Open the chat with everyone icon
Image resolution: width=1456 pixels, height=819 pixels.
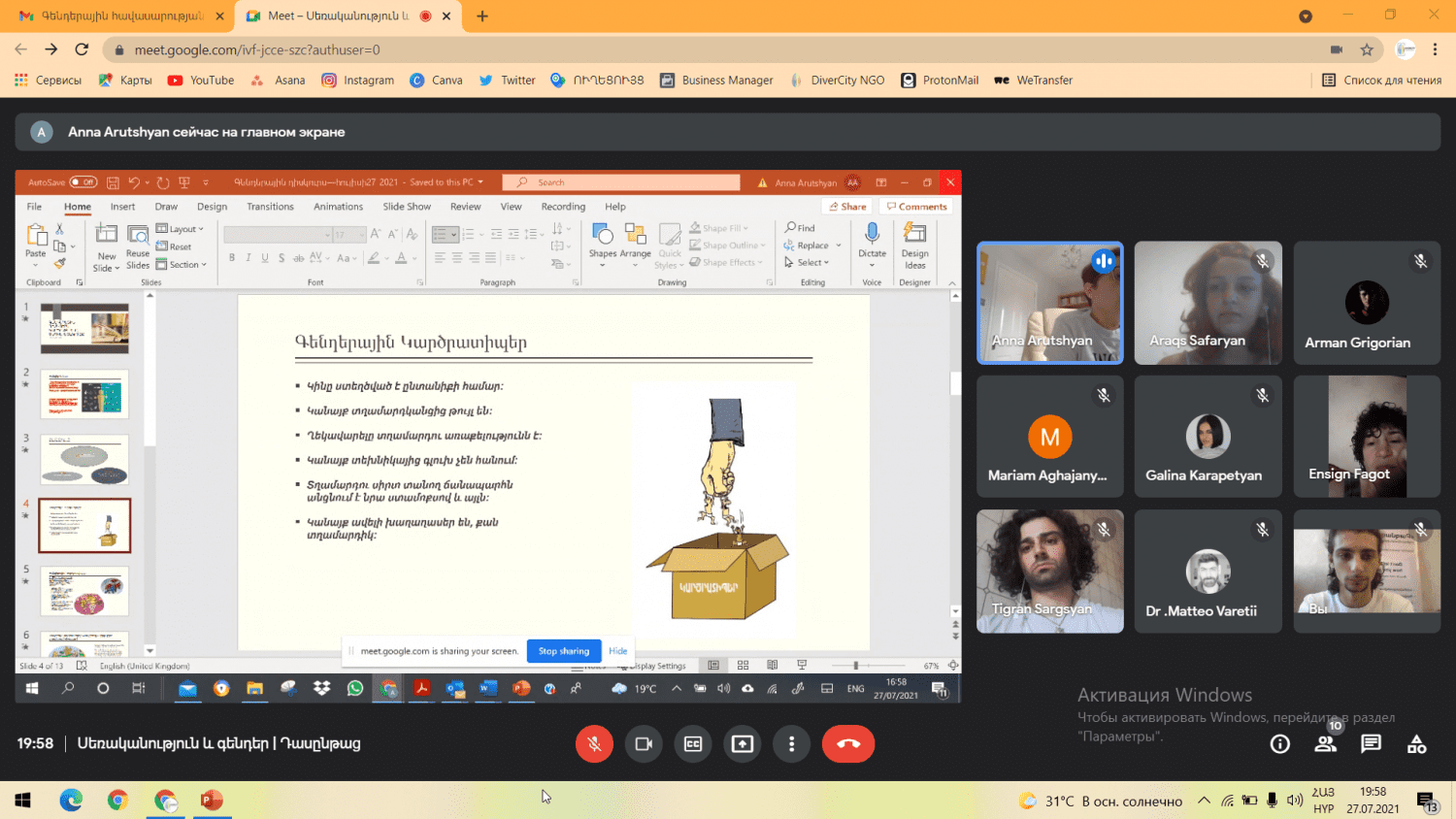pos(1371,744)
